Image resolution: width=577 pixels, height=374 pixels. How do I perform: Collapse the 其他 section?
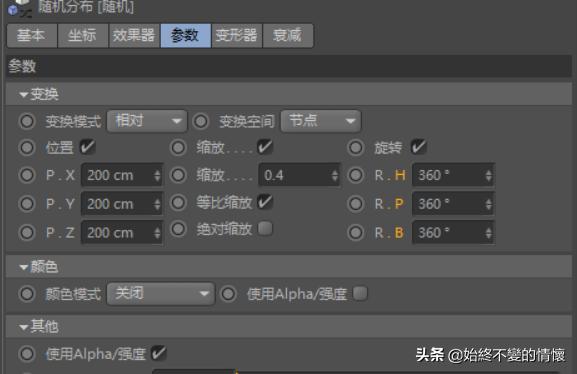(24, 327)
